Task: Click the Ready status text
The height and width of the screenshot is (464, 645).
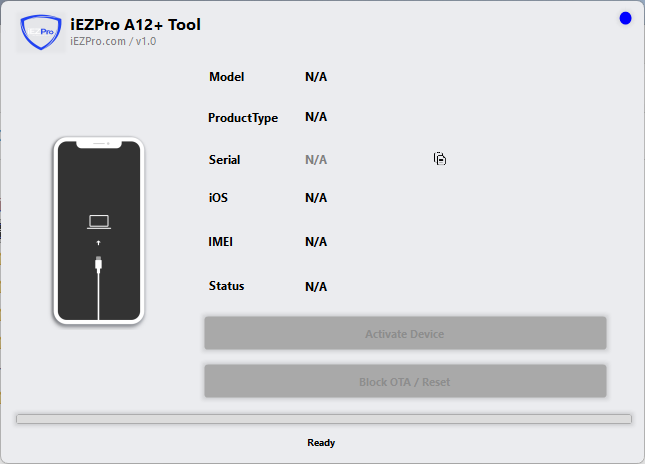Action: click(321, 442)
